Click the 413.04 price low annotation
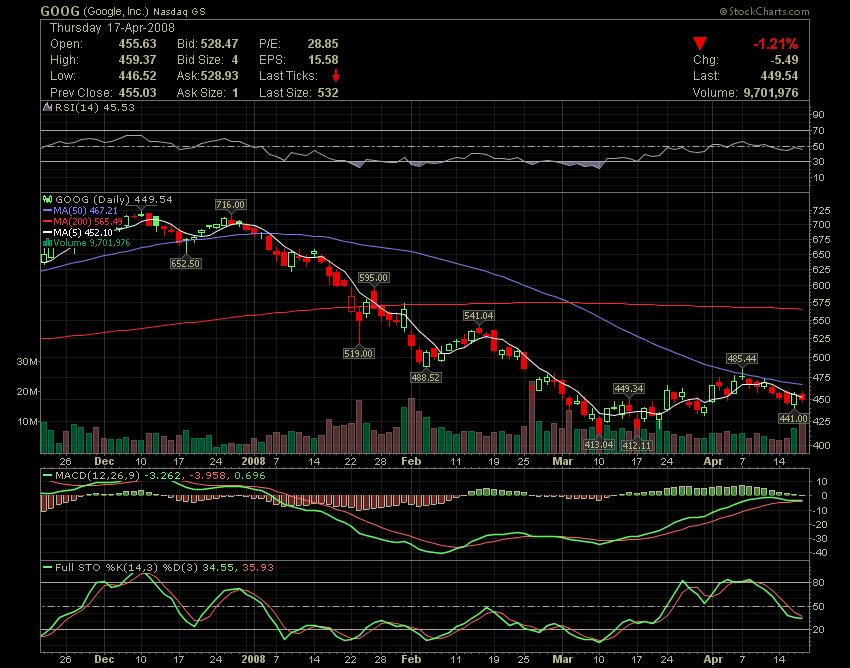Viewport: 850px width, 668px height. (598, 445)
